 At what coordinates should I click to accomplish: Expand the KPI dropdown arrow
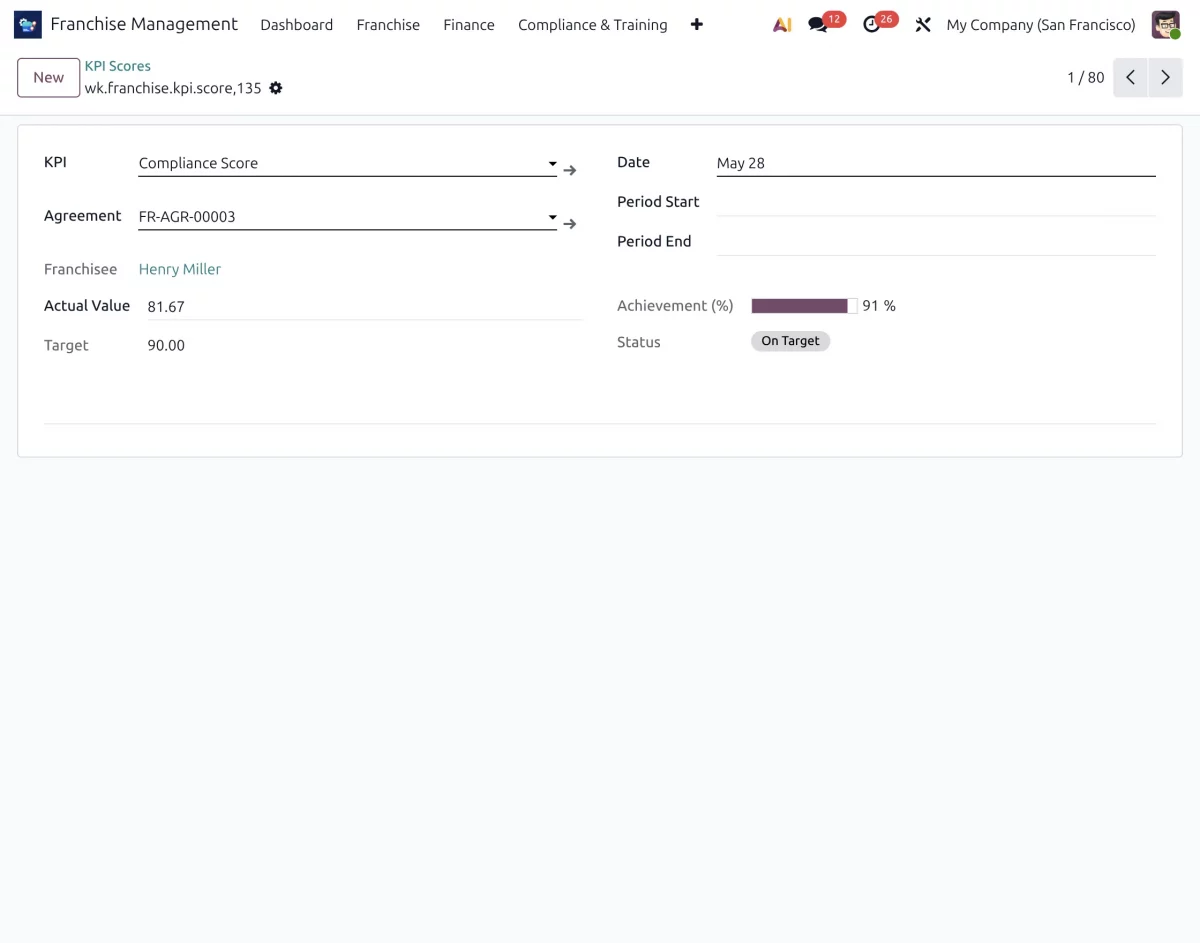pos(552,164)
